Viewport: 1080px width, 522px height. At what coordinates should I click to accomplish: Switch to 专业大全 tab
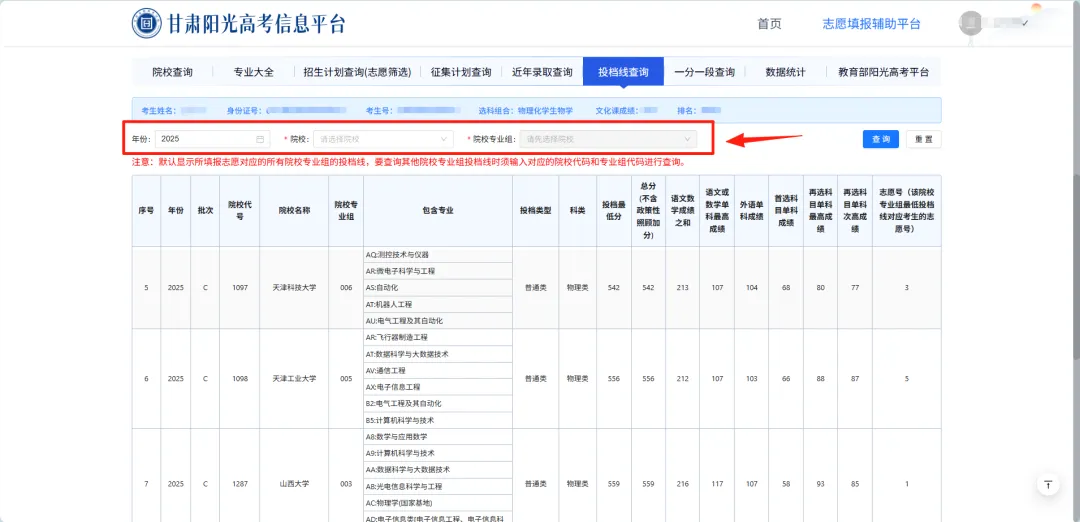pos(253,72)
